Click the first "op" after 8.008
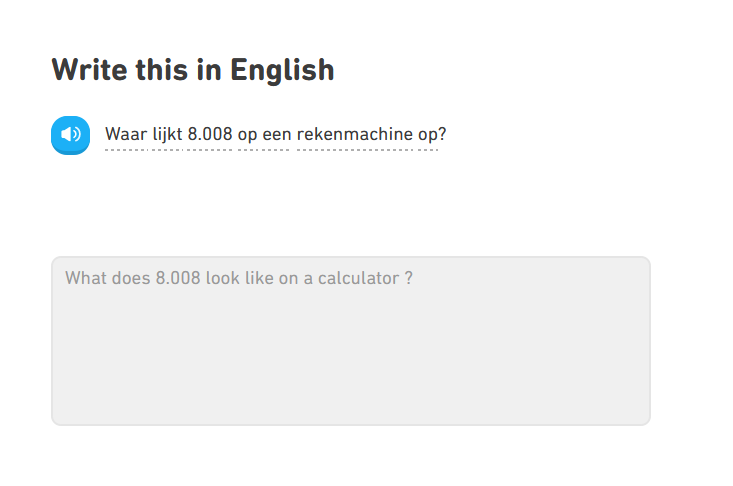Image resolution: width=733 pixels, height=486 pixels. click(x=248, y=134)
